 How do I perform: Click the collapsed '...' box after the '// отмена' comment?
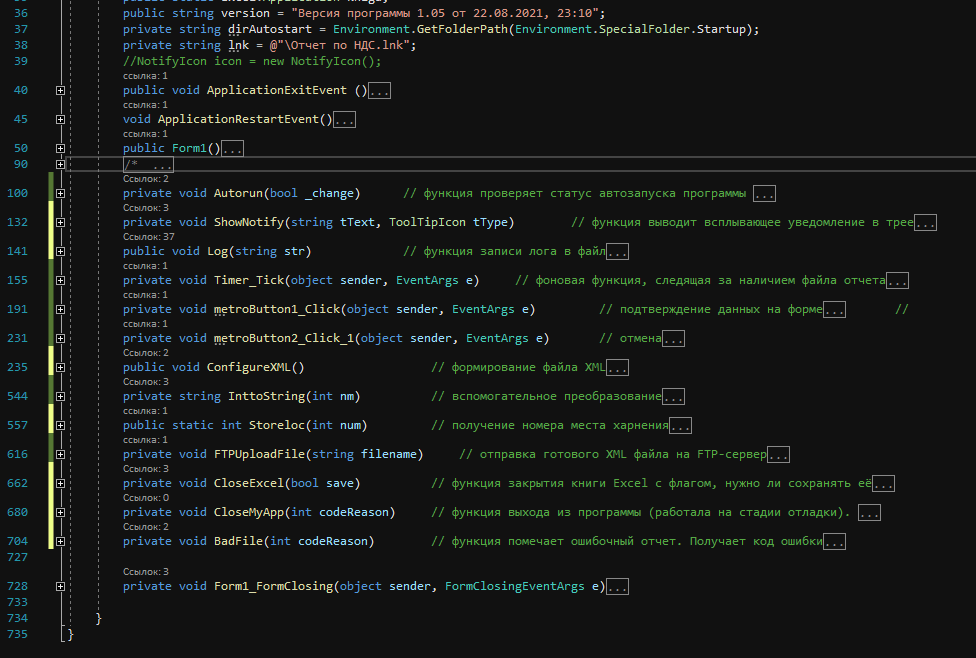tap(673, 339)
